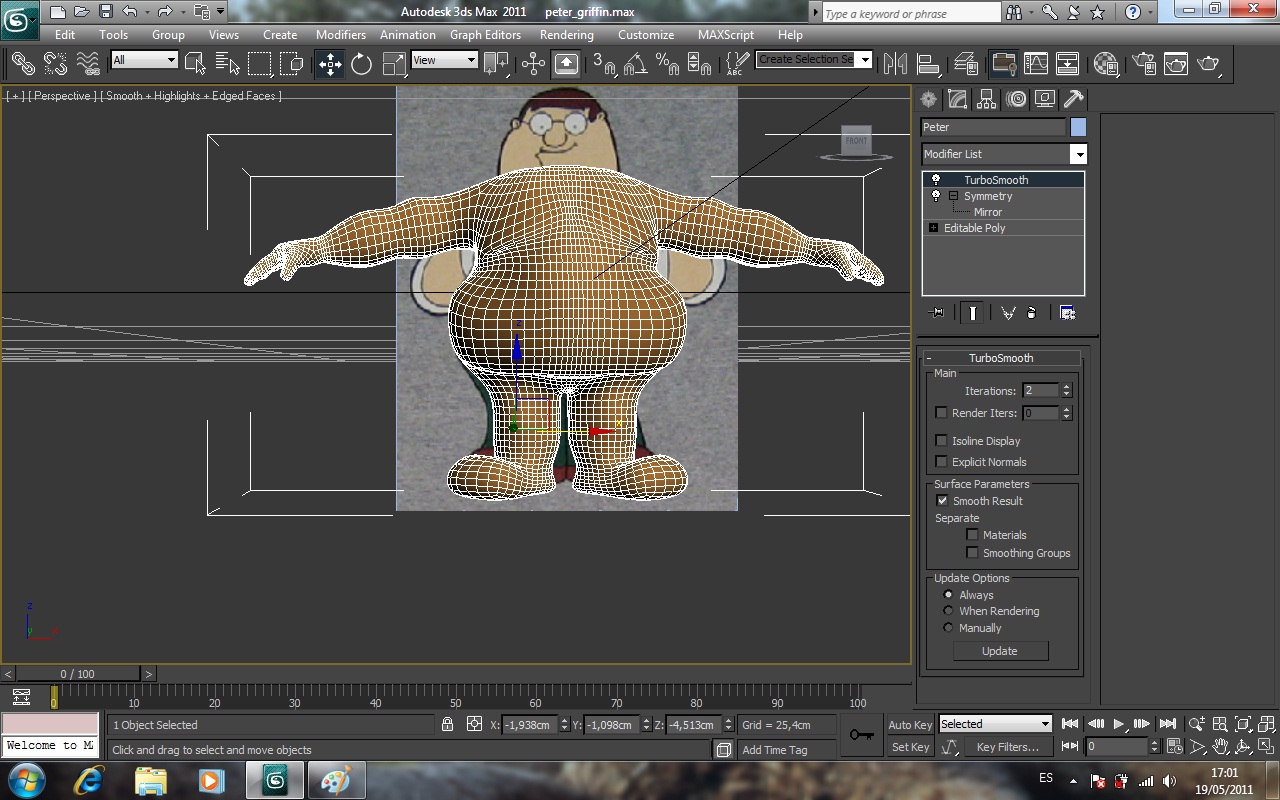Enable the Isoline Display checkbox
The width and height of the screenshot is (1280, 800).
click(x=941, y=441)
